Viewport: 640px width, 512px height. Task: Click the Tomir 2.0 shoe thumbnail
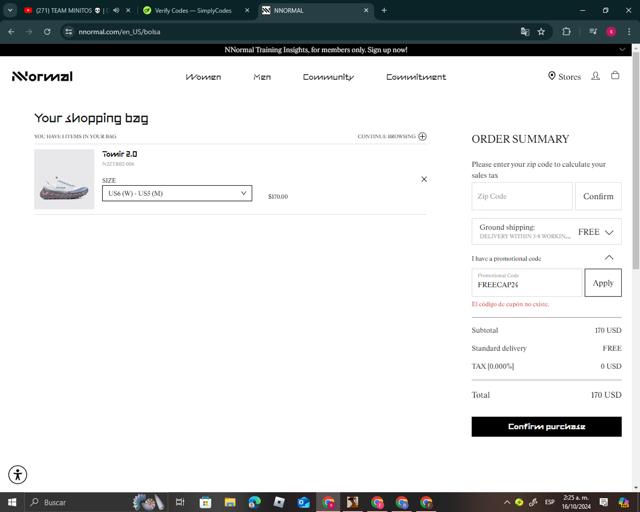64,179
